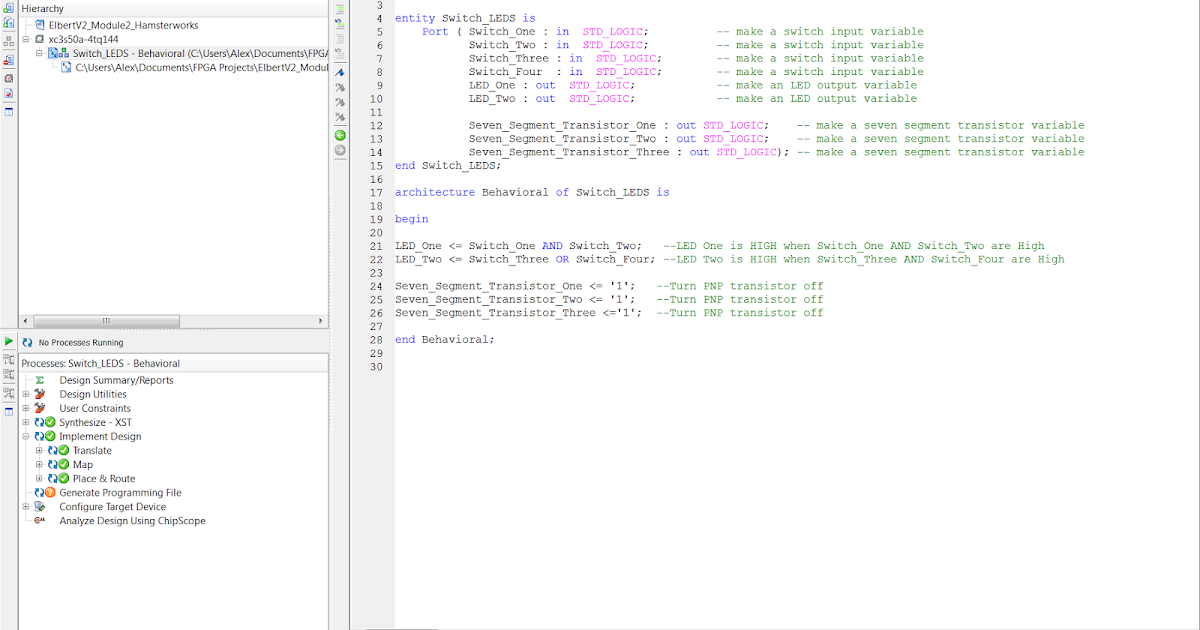
Task: Select the User Constraints process
Action: [x=95, y=408]
